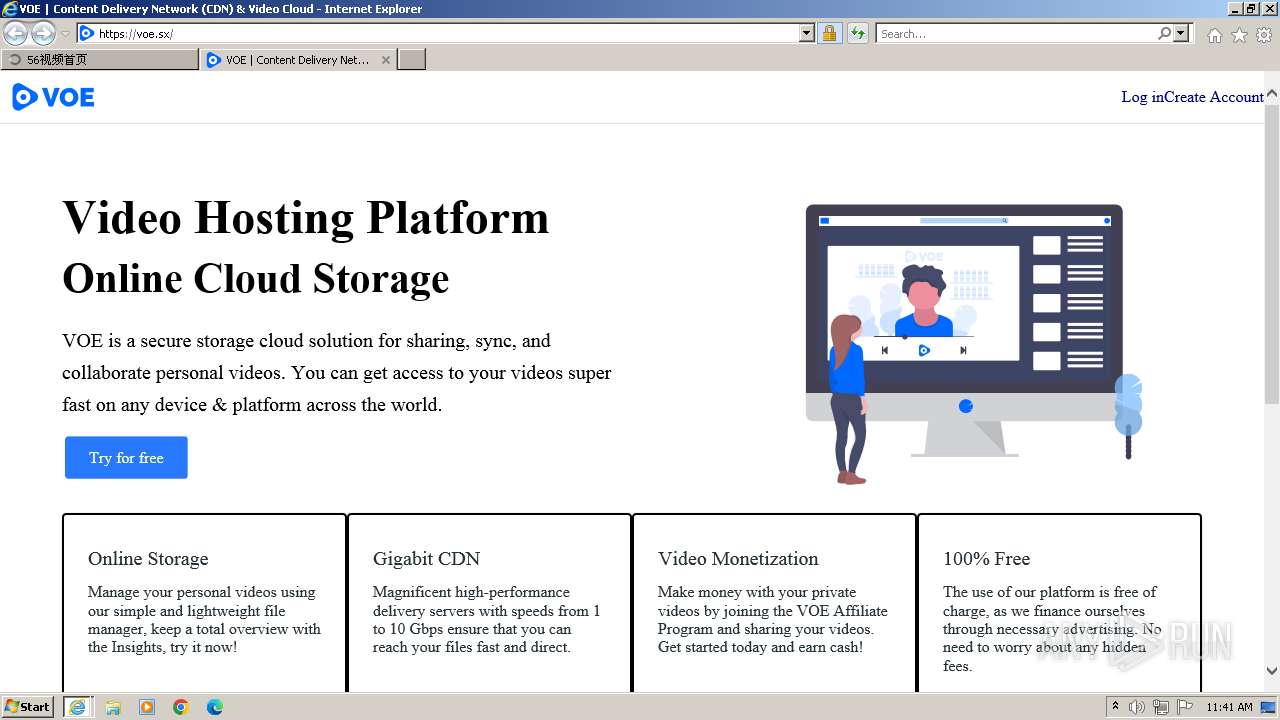Viewport: 1280px width, 720px height.
Task: Launch Edge from the taskbar
Action: pyautogui.click(x=215, y=707)
